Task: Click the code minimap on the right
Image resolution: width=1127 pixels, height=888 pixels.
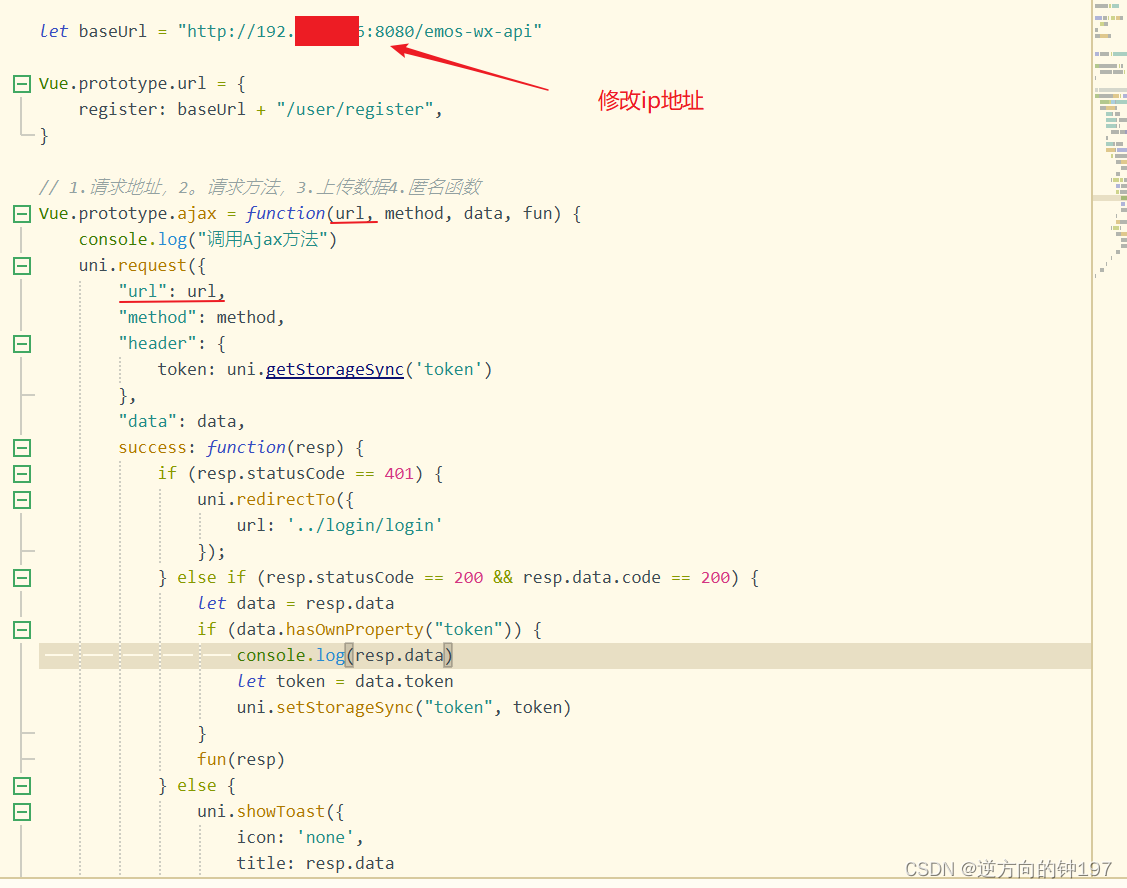Action: pos(1110,140)
